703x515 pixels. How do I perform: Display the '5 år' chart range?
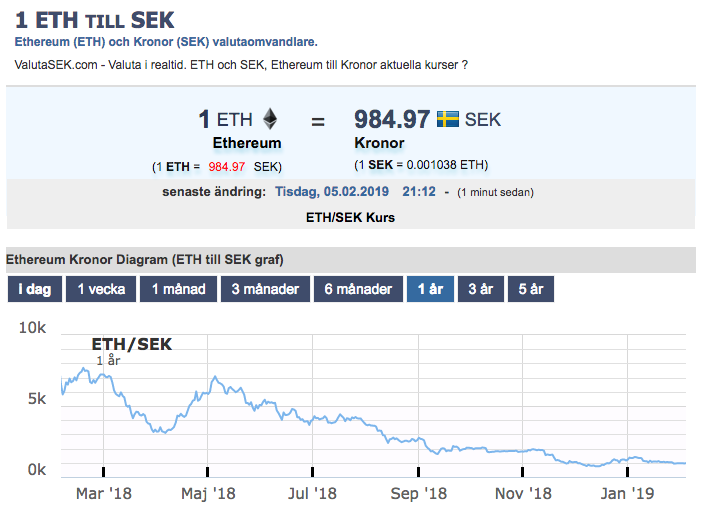[x=531, y=289]
